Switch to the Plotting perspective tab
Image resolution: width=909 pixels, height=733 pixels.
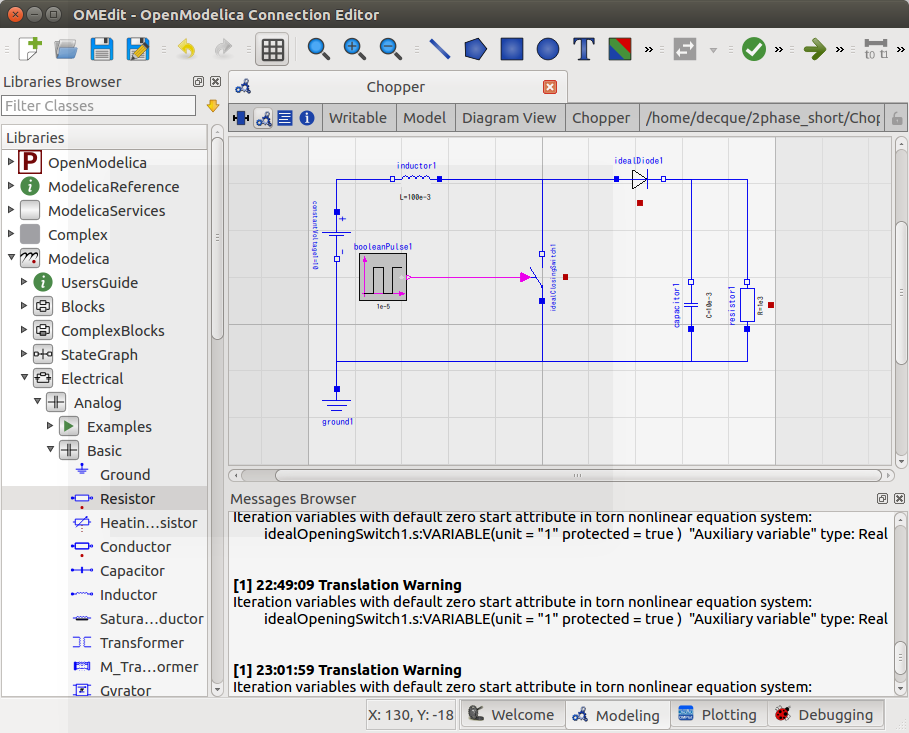coord(718,714)
